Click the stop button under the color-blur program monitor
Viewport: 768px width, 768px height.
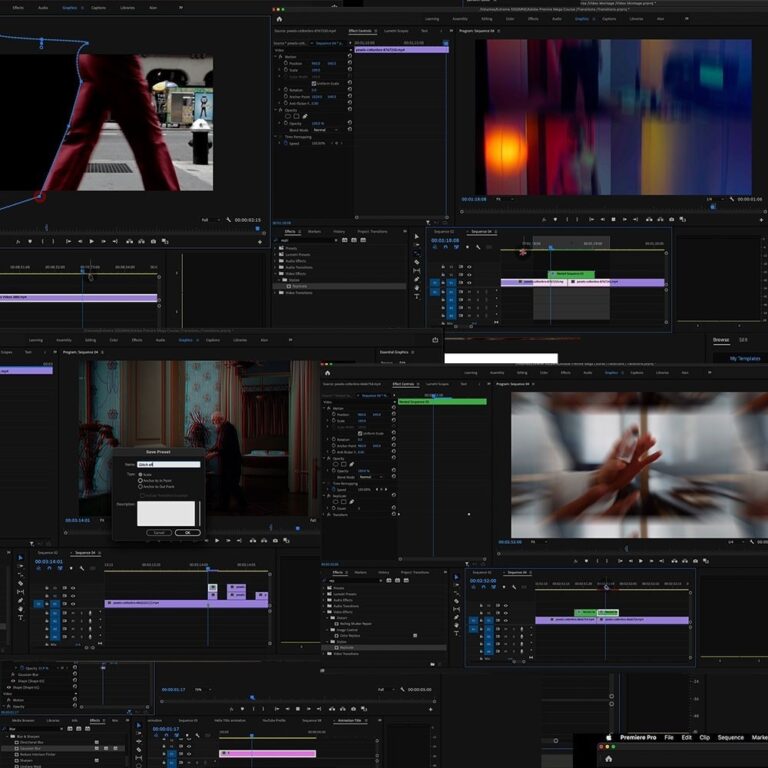click(x=613, y=219)
